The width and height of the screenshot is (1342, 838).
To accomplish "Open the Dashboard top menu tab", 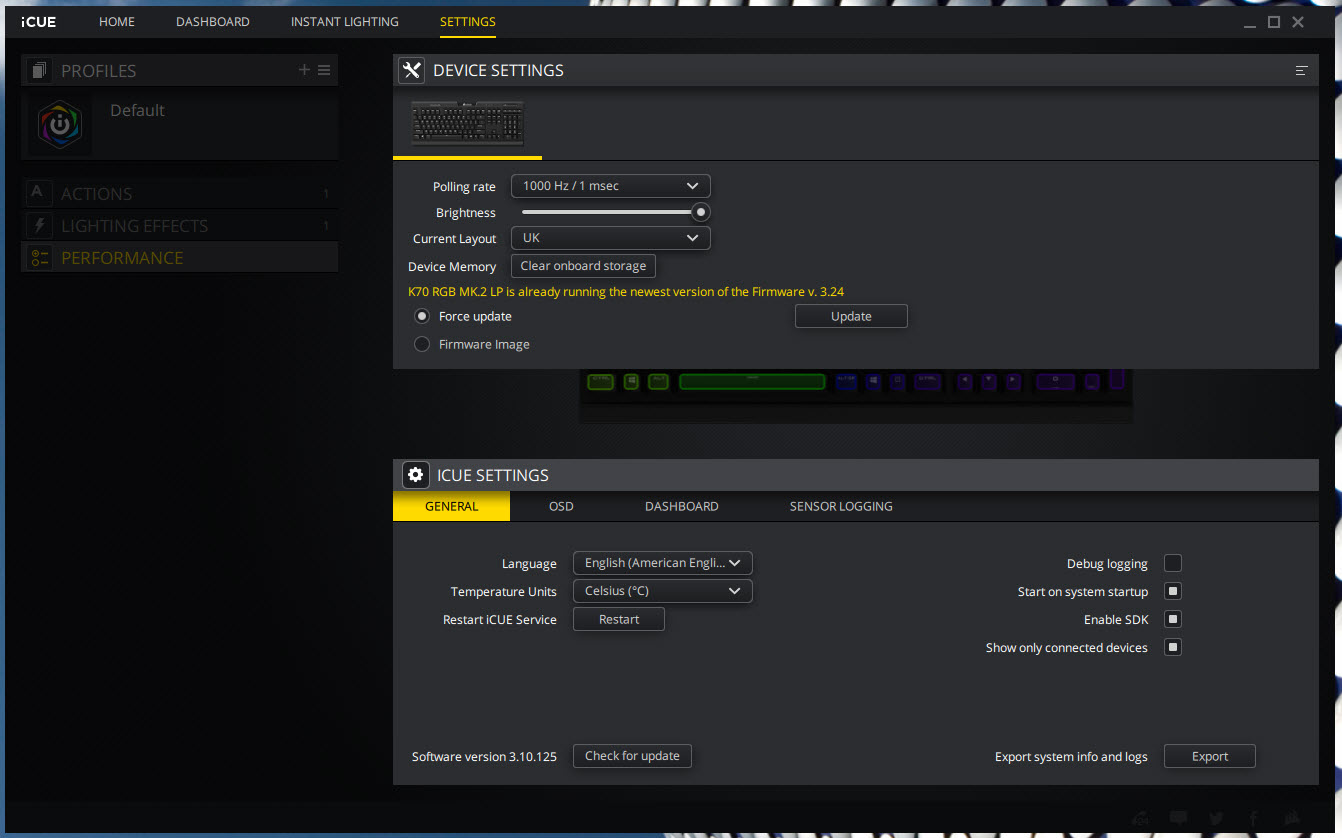I will coord(213,21).
